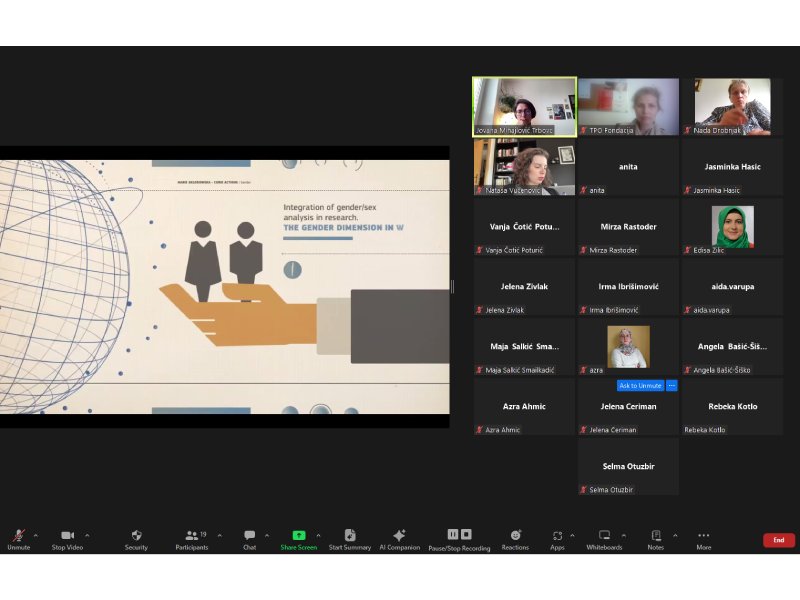Open the Security shield options

136,536
